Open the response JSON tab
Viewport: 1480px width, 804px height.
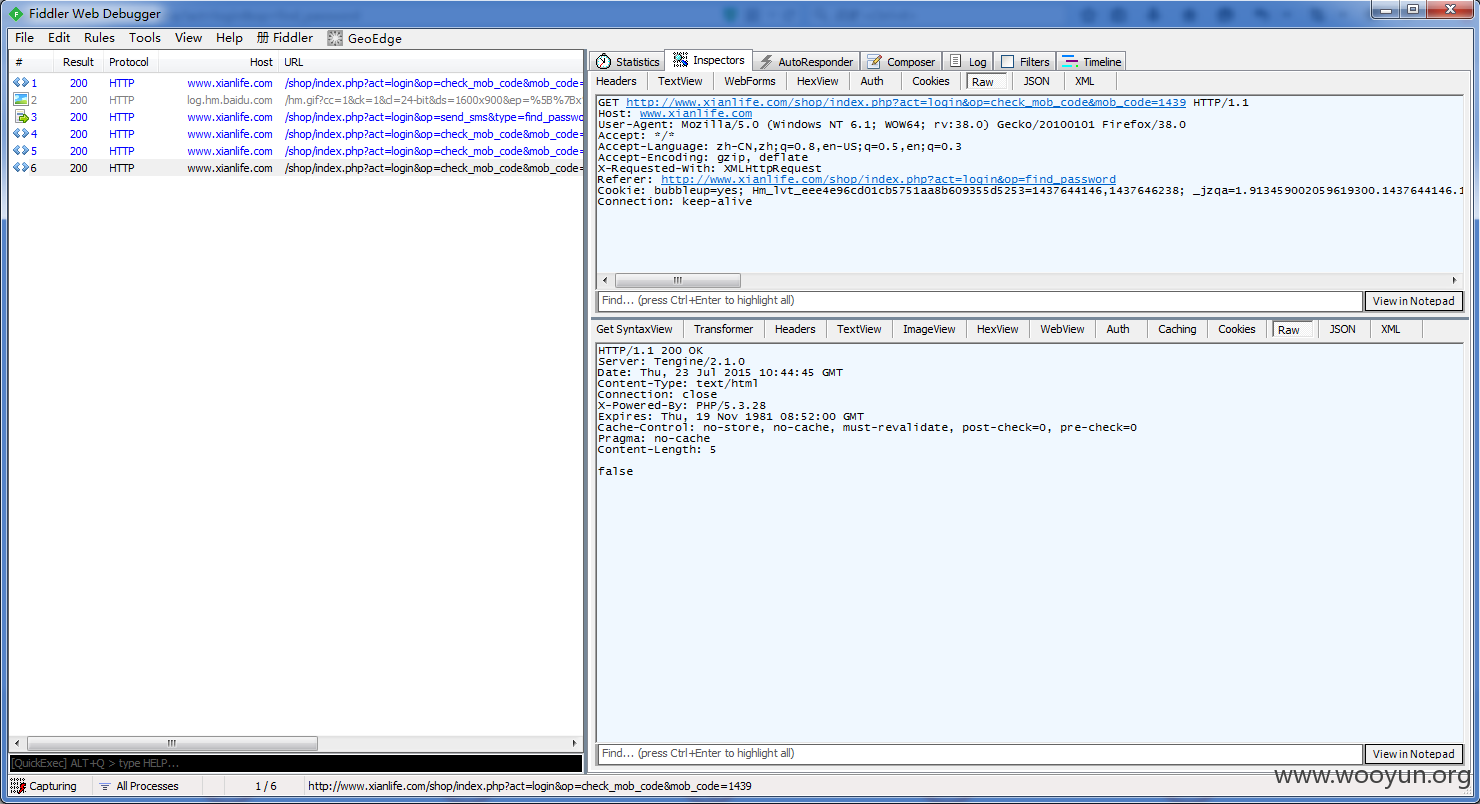click(1343, 329)
